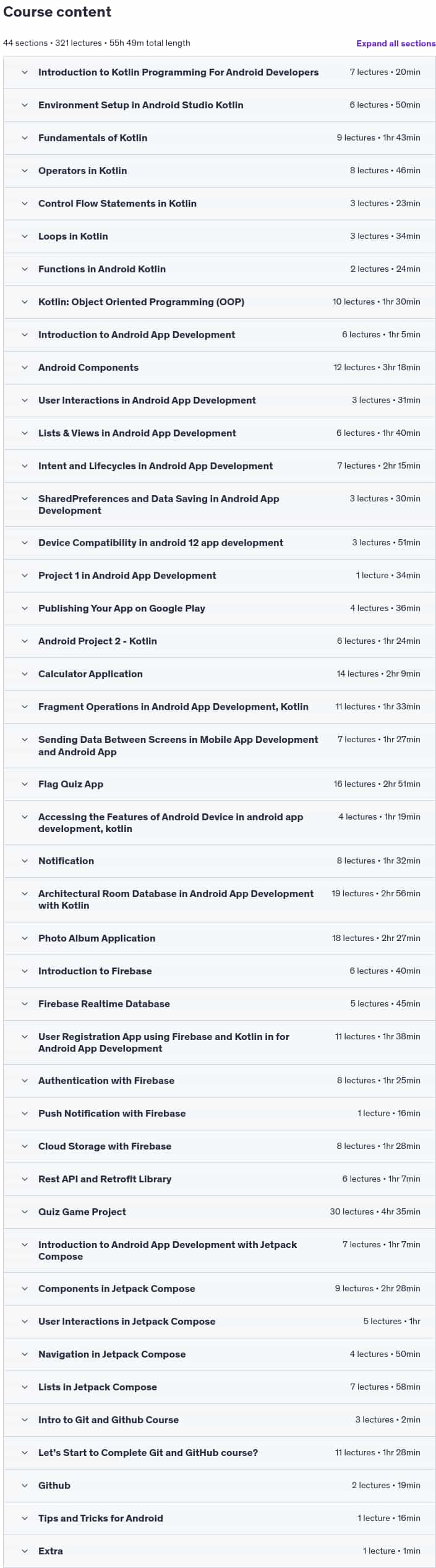This screenshot has width=436, height=1568.
Task: Expand the Navigation in Jetpack Compose chevron
Action: coord(25,1354)
